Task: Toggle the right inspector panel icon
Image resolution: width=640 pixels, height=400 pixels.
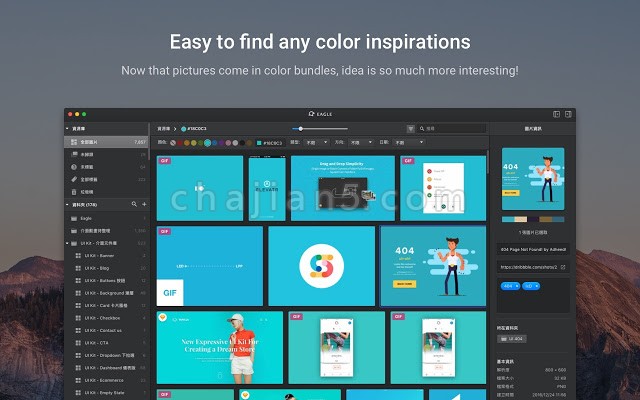Action: pos(568,114)
